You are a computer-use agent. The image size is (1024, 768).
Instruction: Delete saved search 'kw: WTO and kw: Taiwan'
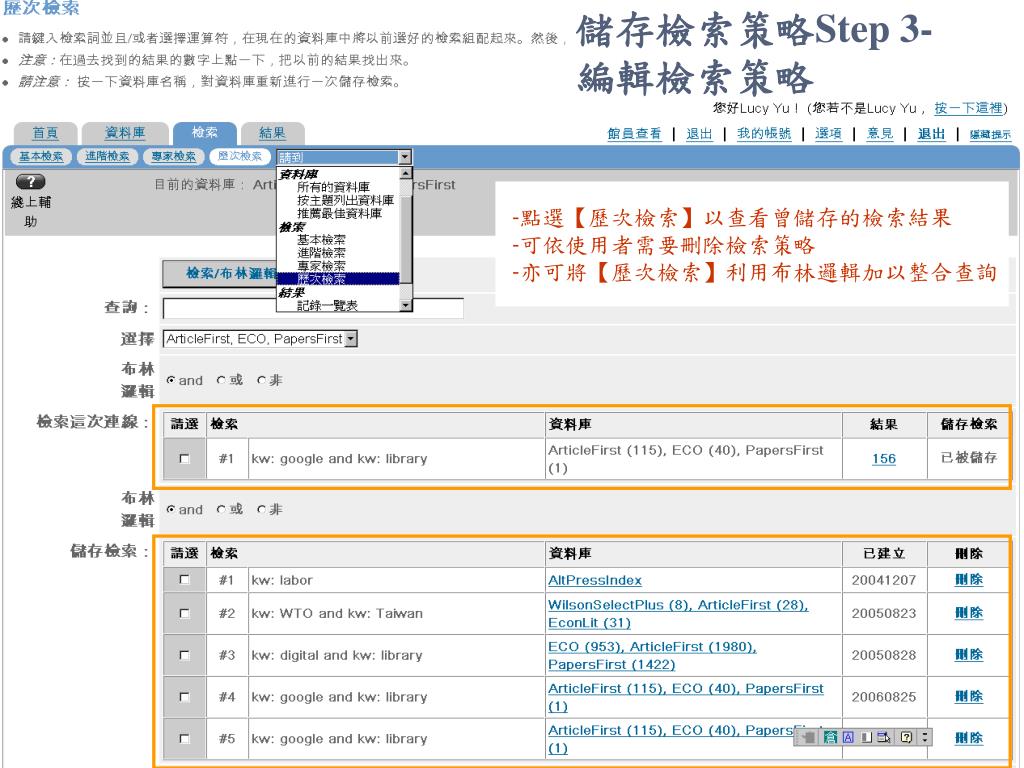(968, 613)
